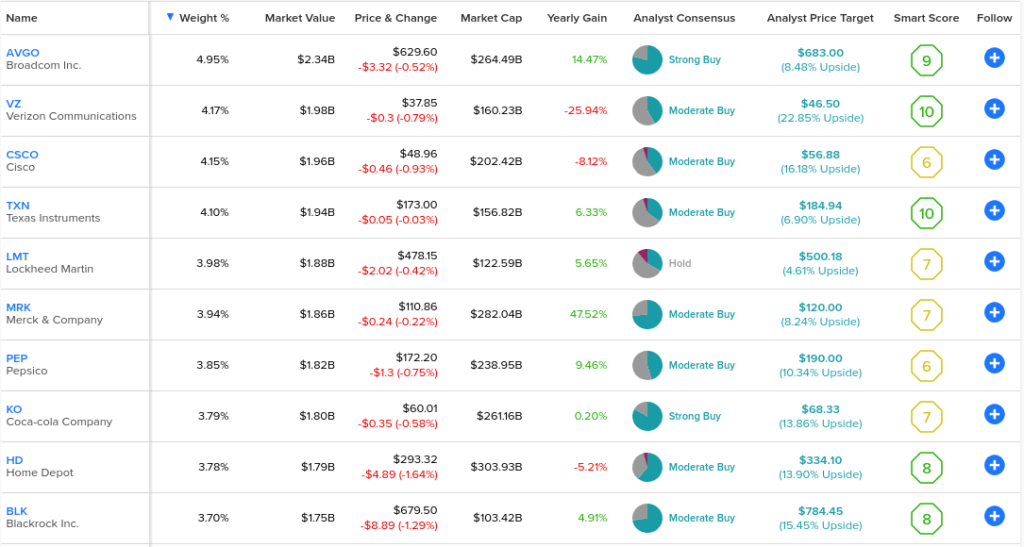
Task: Toggle follow for Home Depot
Action: click(x=994, y=465)
